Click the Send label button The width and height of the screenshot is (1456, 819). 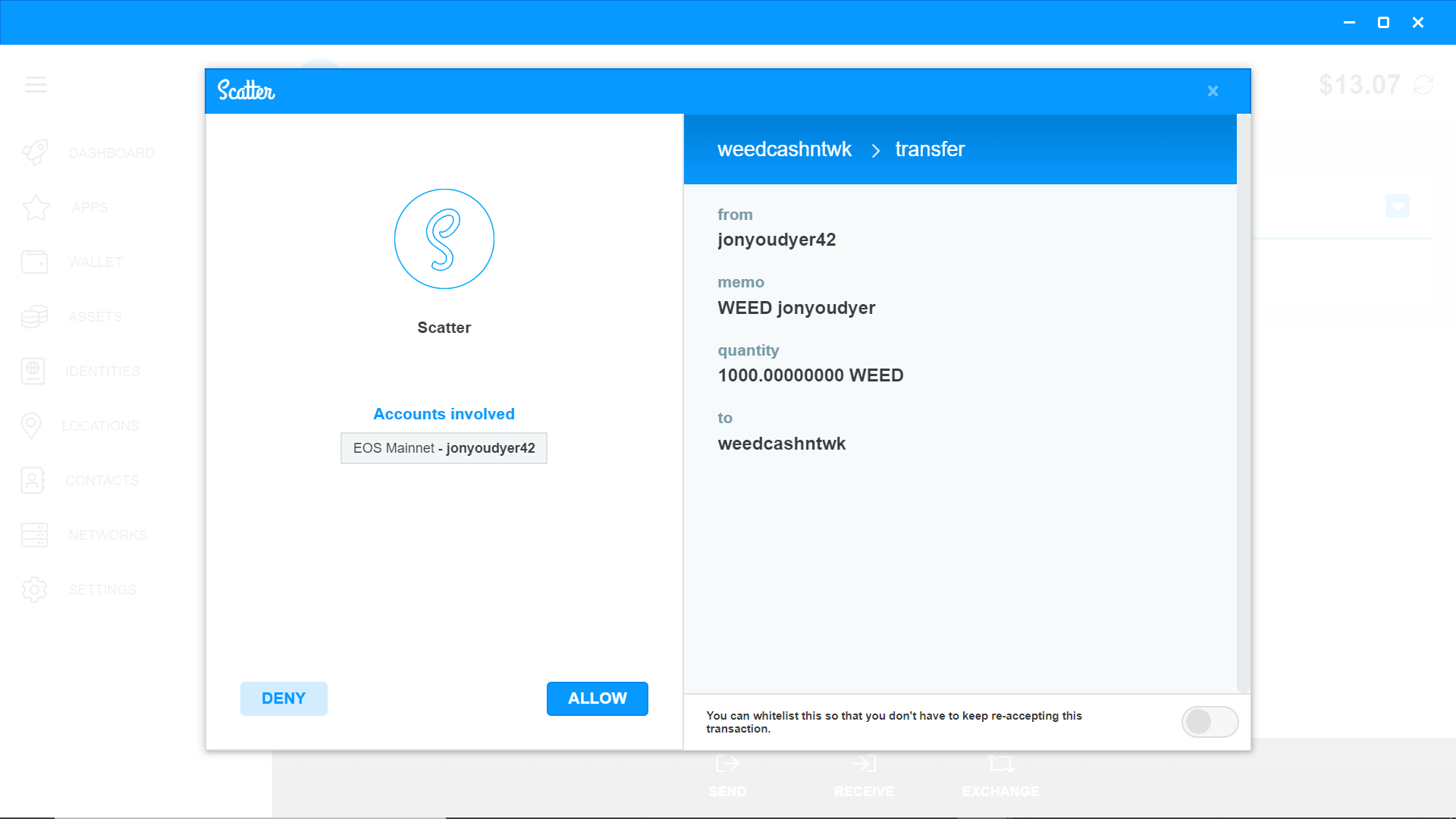coord(728,791)
